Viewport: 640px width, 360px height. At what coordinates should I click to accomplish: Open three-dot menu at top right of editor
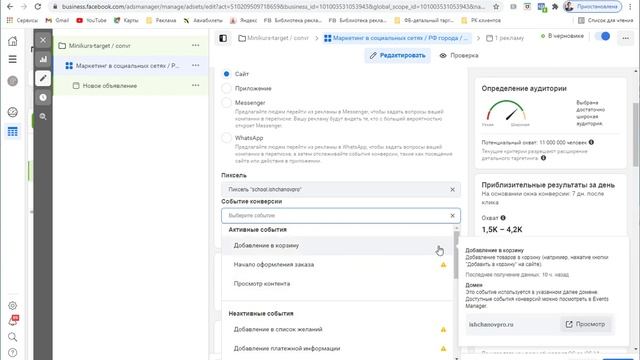coord(625,38)
